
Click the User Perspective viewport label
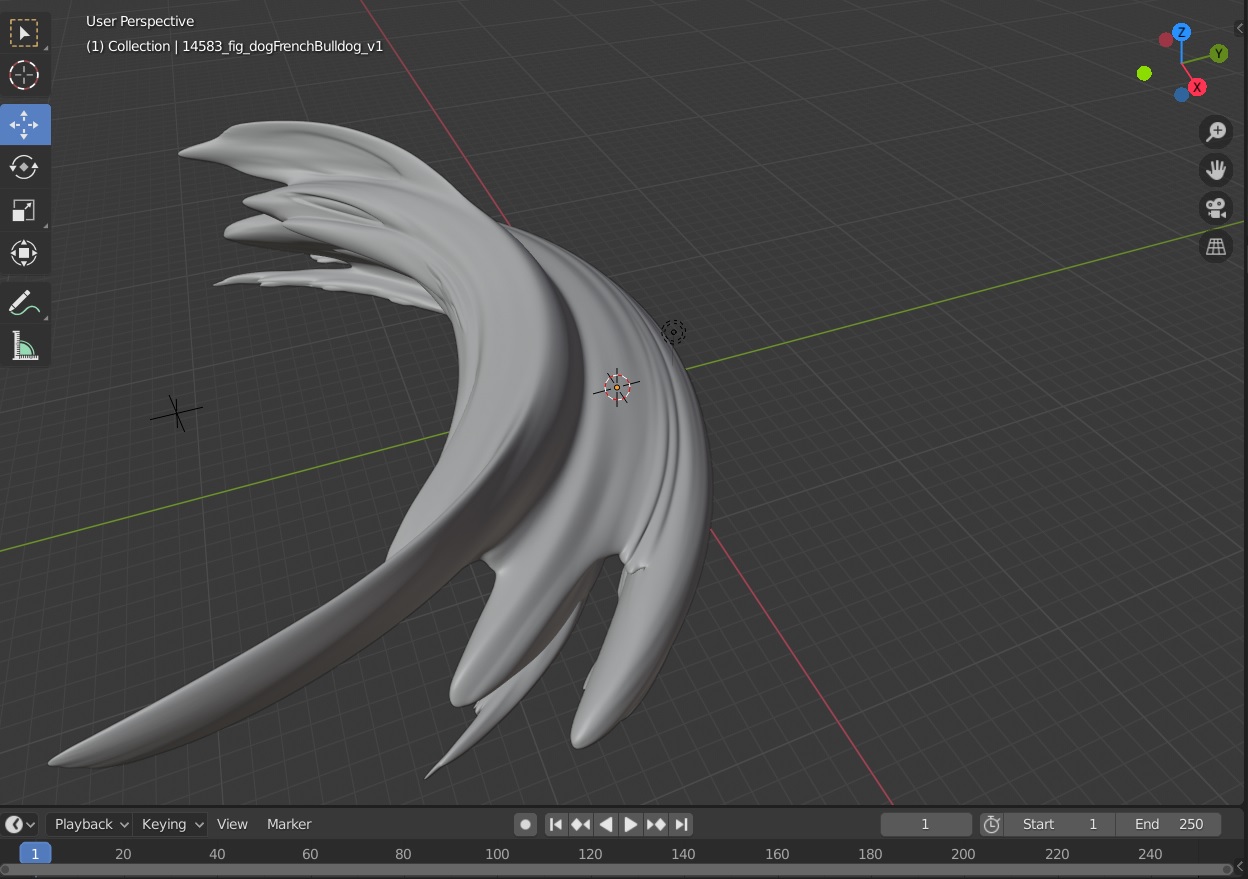(140, 21)
